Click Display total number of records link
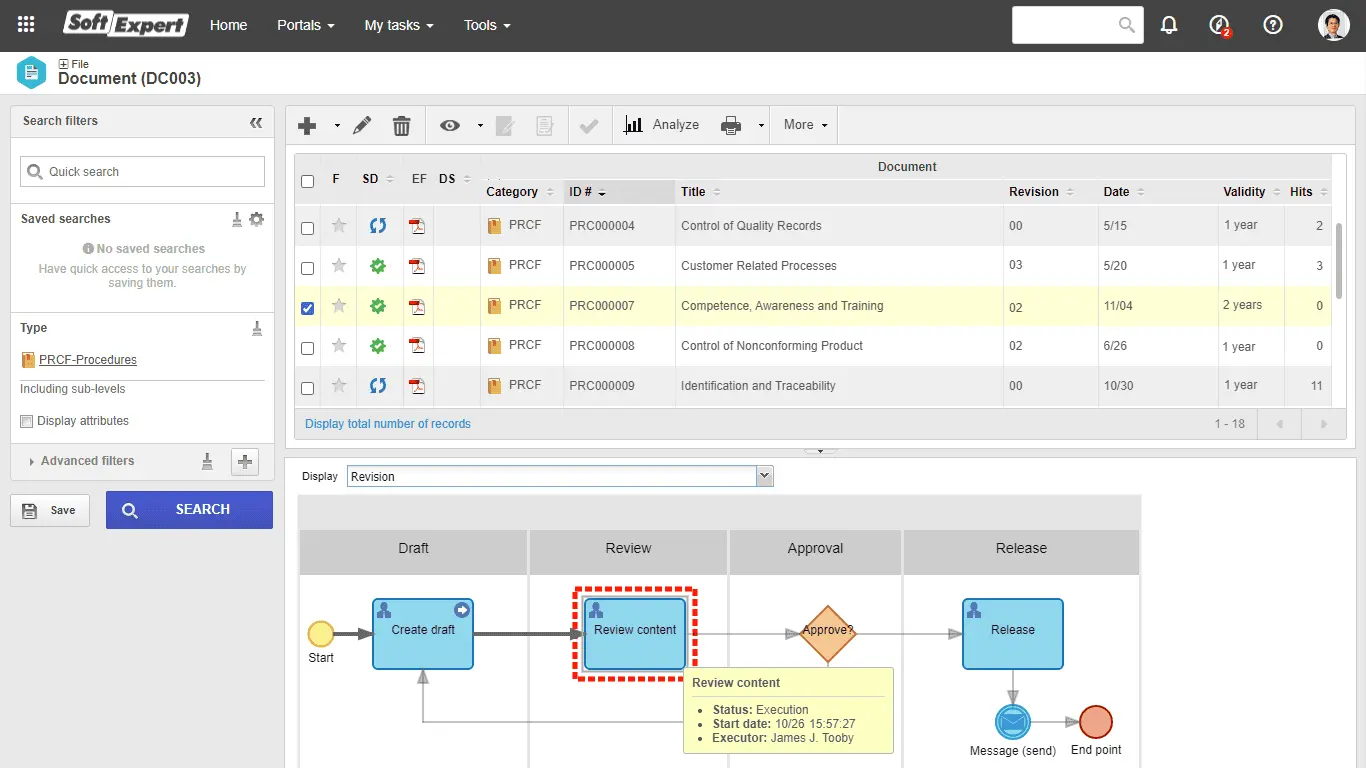This screenshot has width=1366, height=768. (387, 424)
